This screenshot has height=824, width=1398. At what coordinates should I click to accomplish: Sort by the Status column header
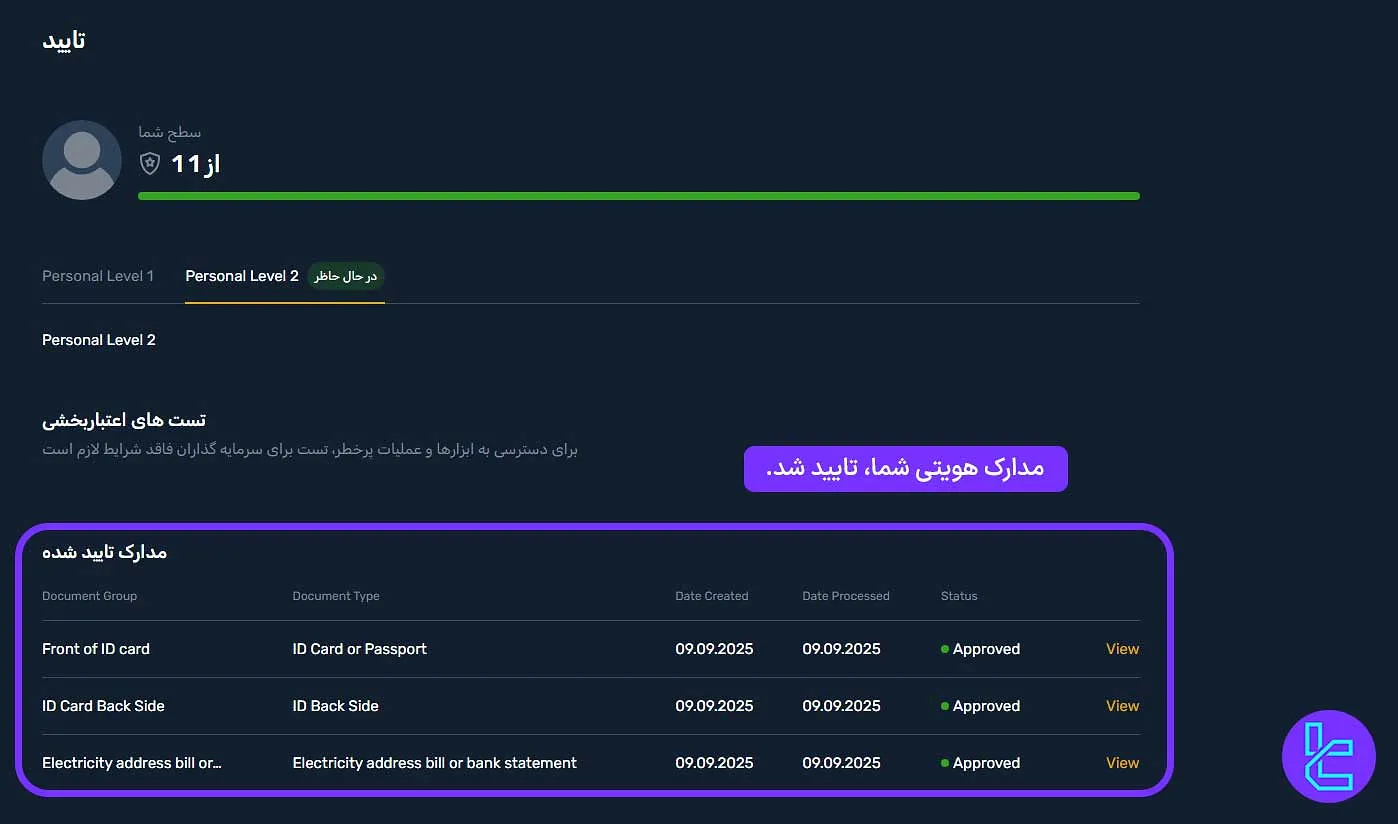point(958,595)
